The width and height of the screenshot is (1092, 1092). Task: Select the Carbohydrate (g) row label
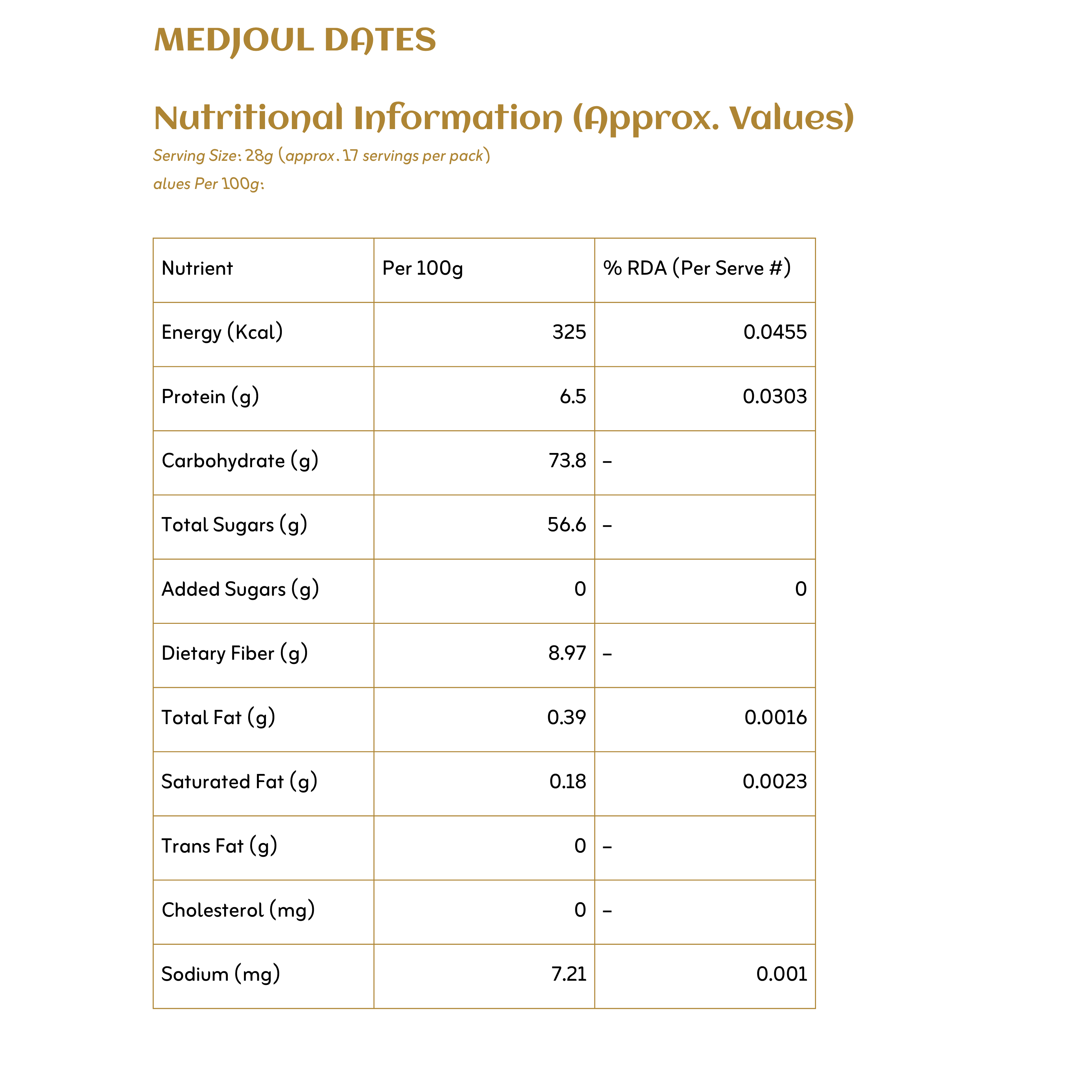point(240,461)
